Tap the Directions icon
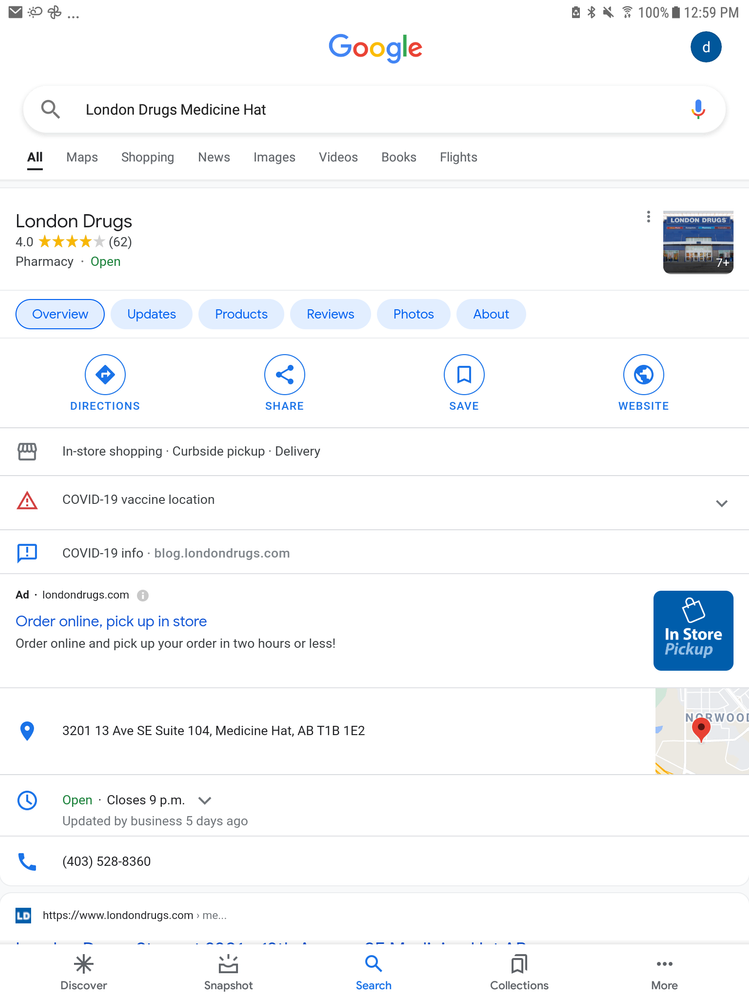This screenshot has width=749, height=999. pyautogui.click(x=105, y=375)
